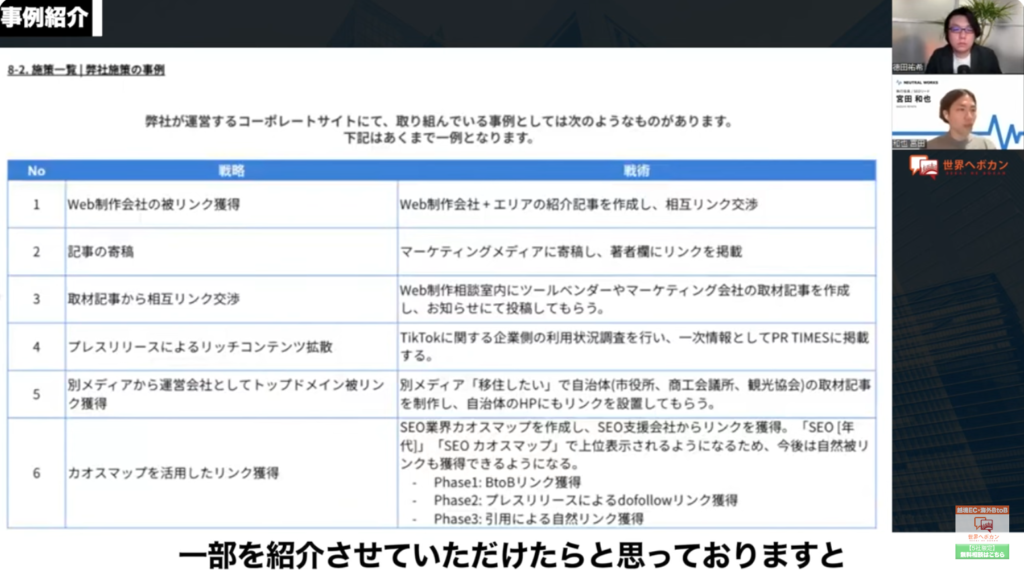Click the 世界へボカン speech-bubble logo icon
The height and width of the screenshot is (570, 1024).
923,166
